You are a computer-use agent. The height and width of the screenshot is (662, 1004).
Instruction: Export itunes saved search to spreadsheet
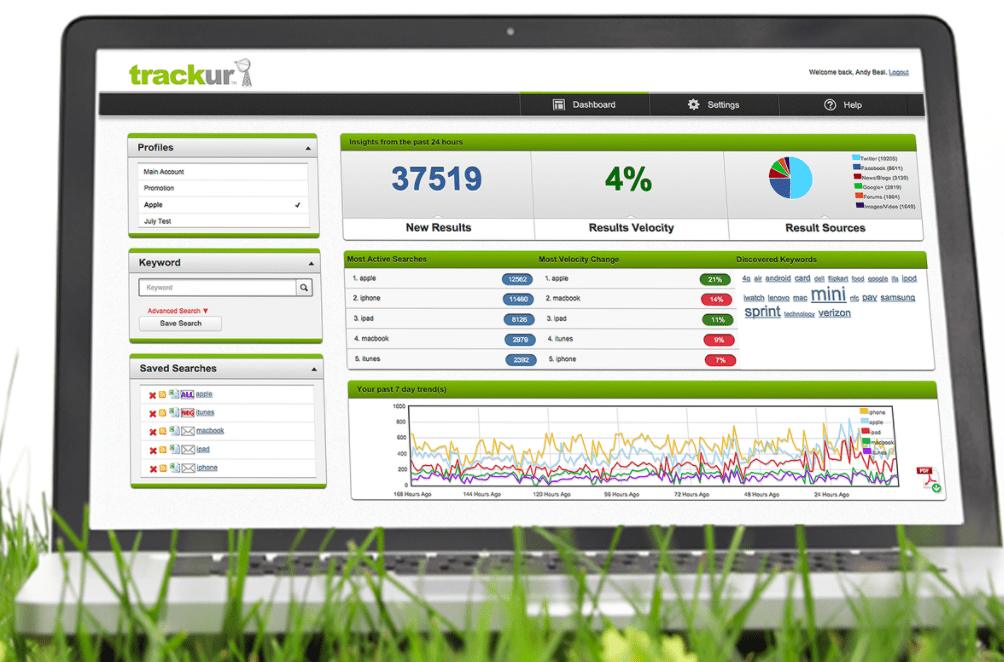174,412
